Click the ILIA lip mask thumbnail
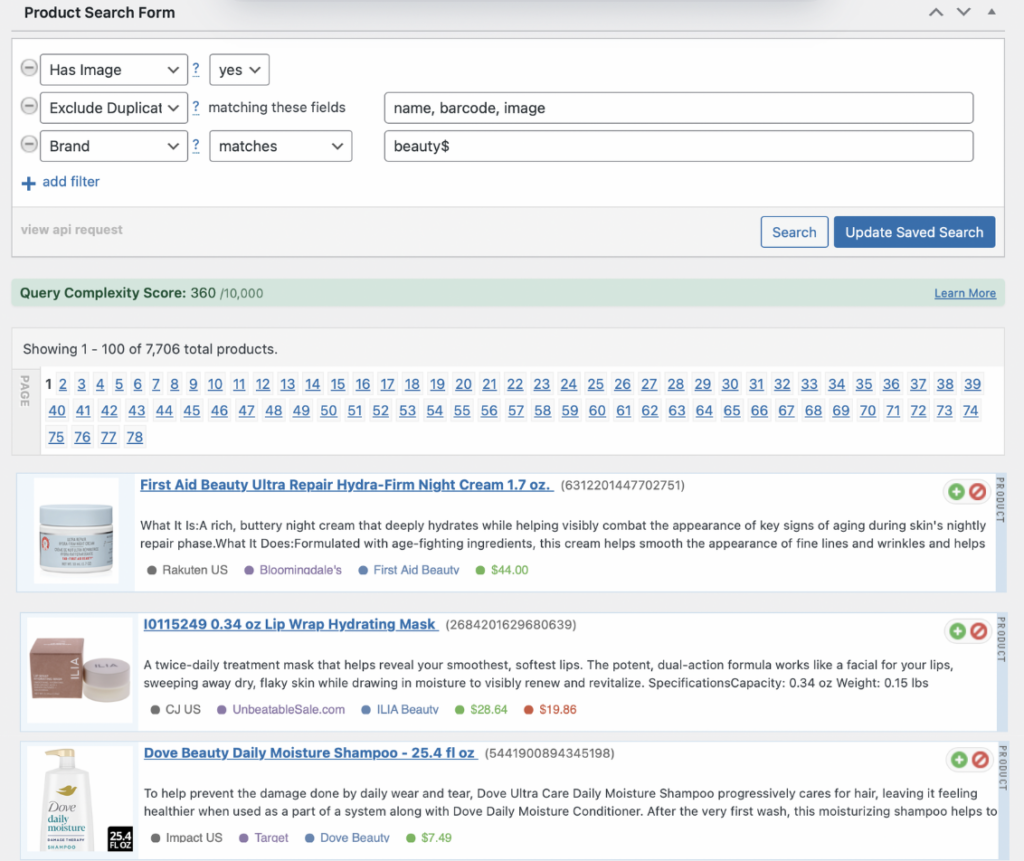 80,670
